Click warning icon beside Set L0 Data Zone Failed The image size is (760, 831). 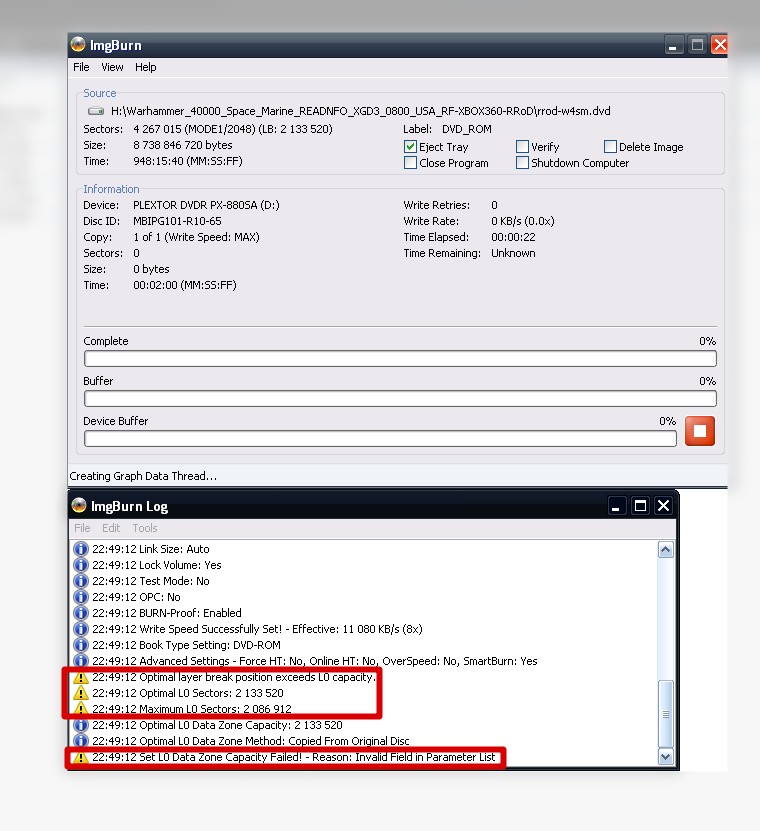tap(81, 757)
